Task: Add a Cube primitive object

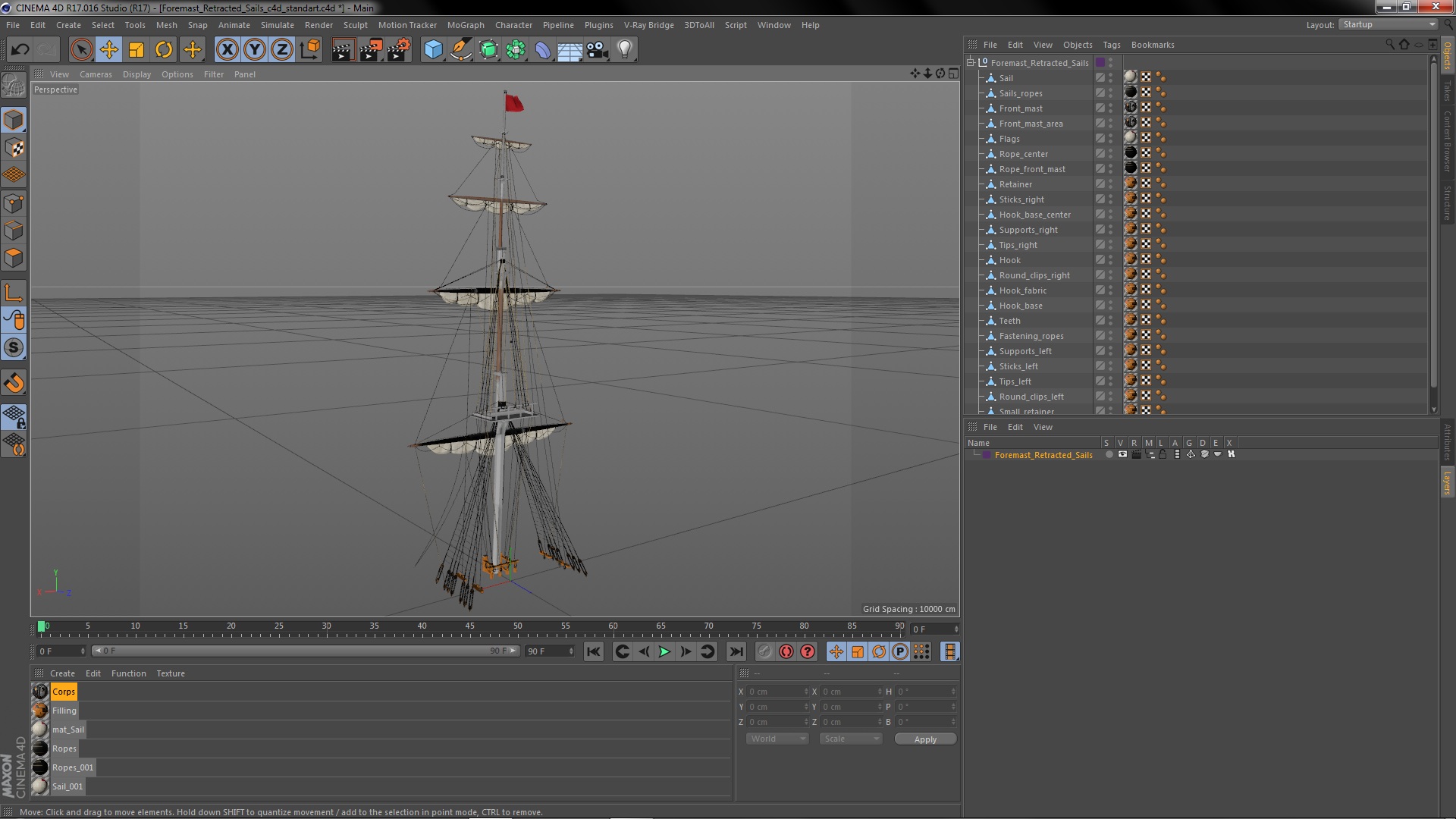Action: point(433,50)
